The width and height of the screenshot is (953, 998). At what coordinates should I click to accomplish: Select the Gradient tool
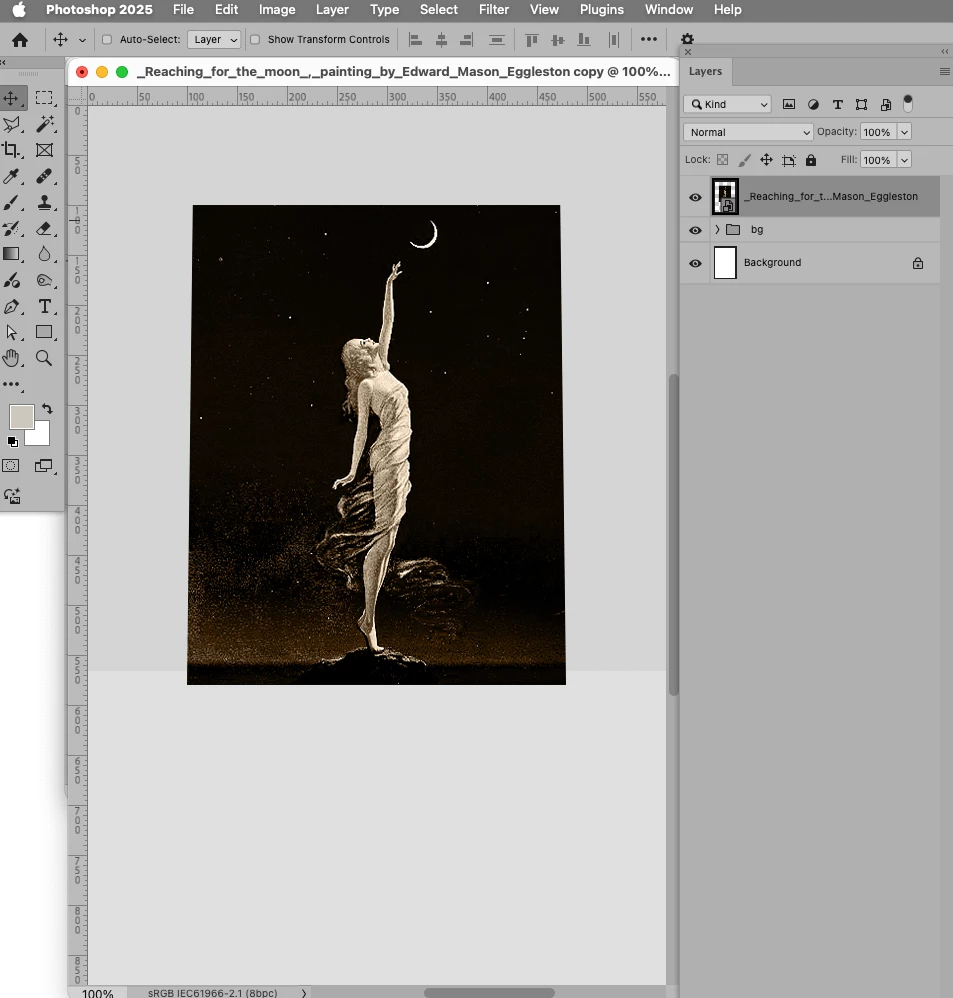(x=11, y=254)
